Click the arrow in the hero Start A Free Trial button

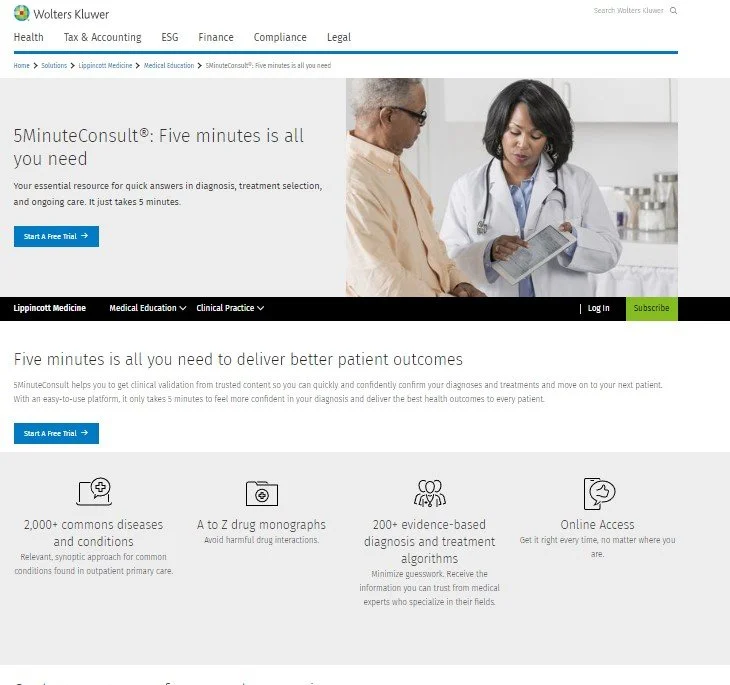pos(84,236)
